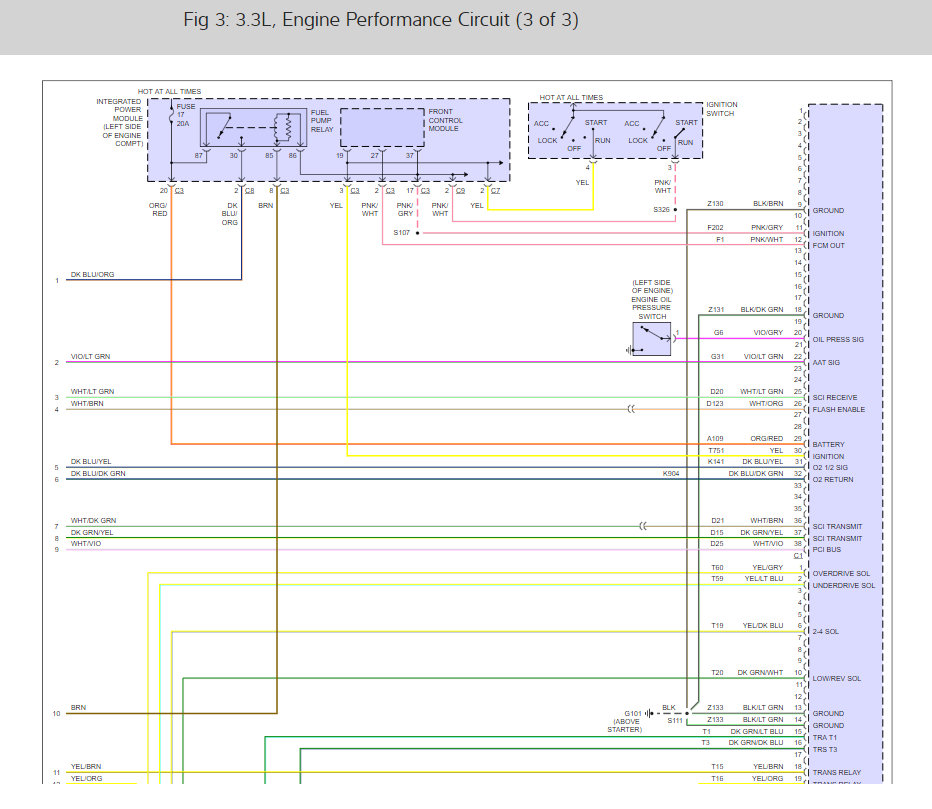Click the 'FUEL PUMP RELAY' label
This screenshot has height=809, width=932.
[322, 121]
